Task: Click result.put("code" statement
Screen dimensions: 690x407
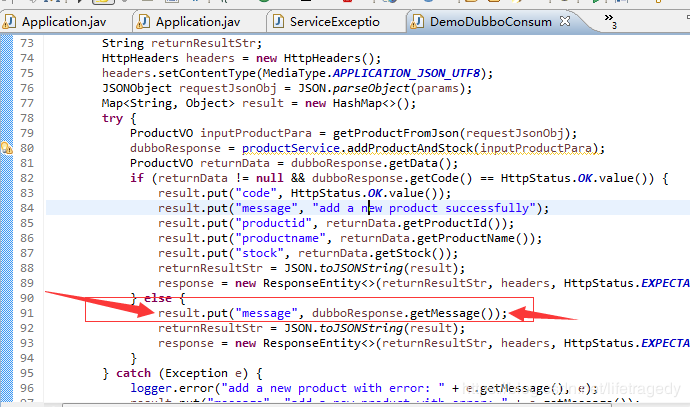Action: point(304,193)
